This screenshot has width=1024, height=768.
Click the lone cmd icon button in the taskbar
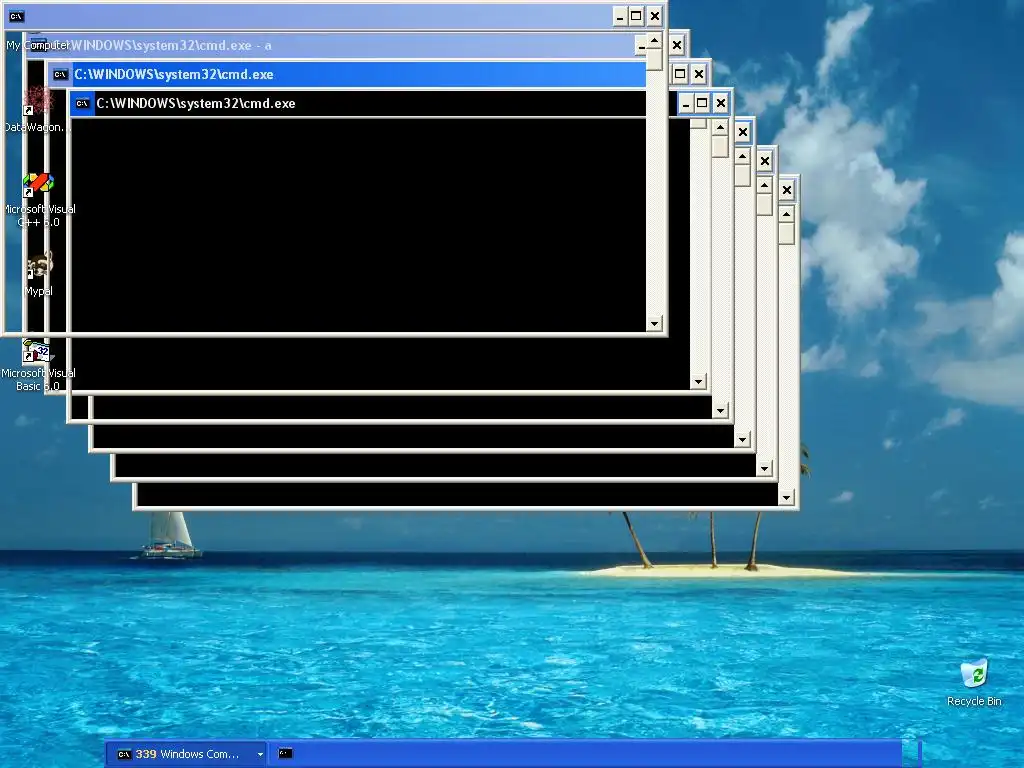285,754
